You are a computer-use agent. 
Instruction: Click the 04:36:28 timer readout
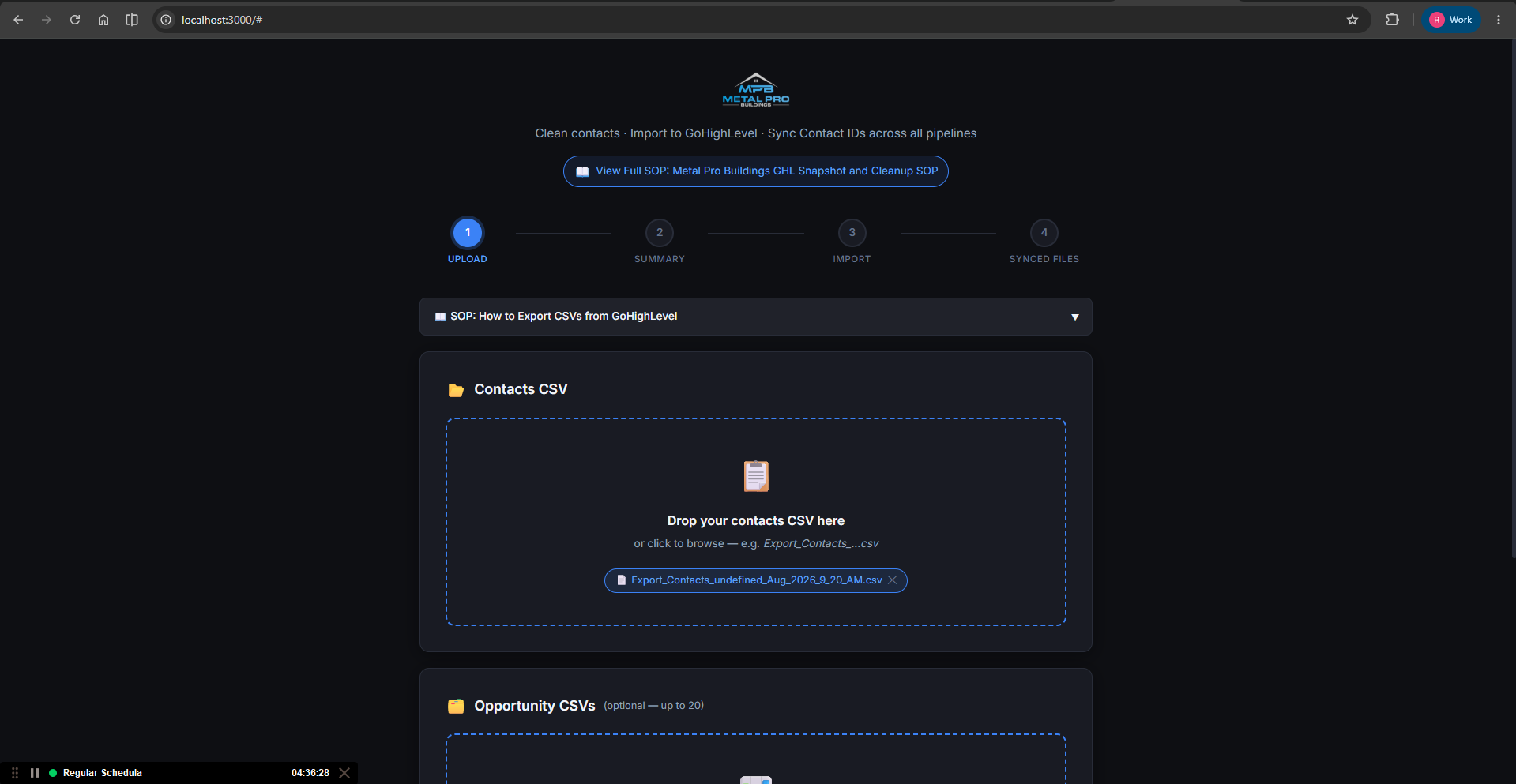310,773
